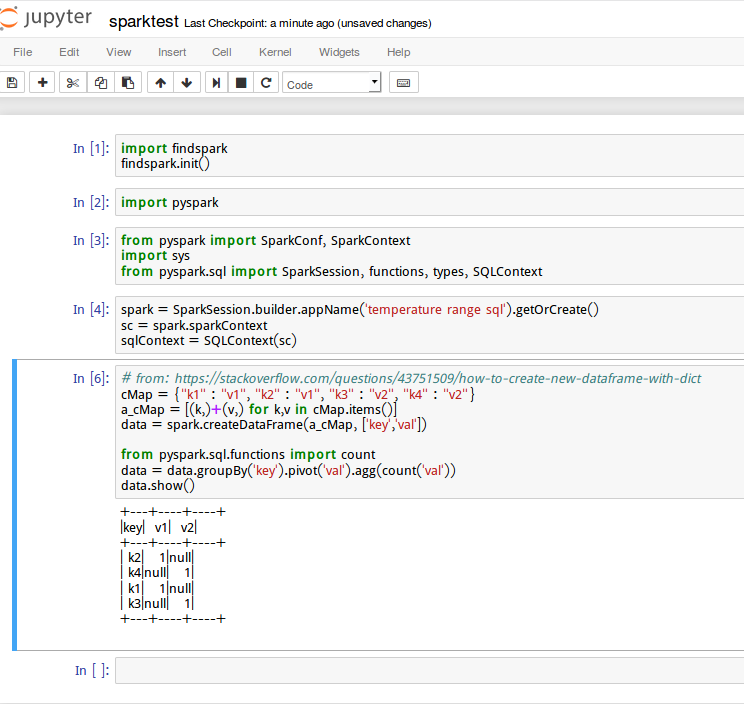
Task: Click the 'temperature range sql' string
Action: tap(436, 310)
